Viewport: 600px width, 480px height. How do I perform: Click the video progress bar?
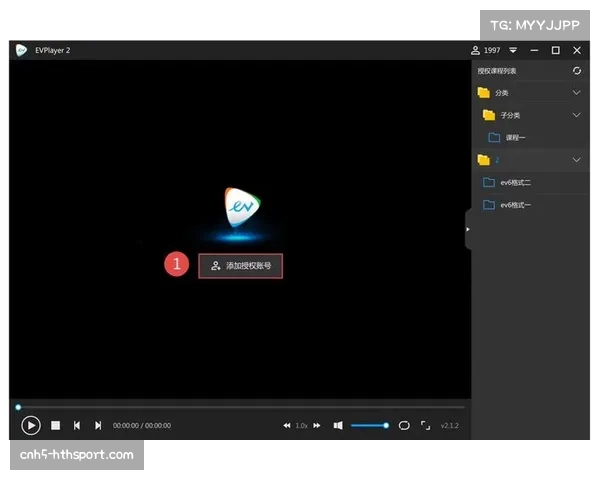tap(240, 407)
